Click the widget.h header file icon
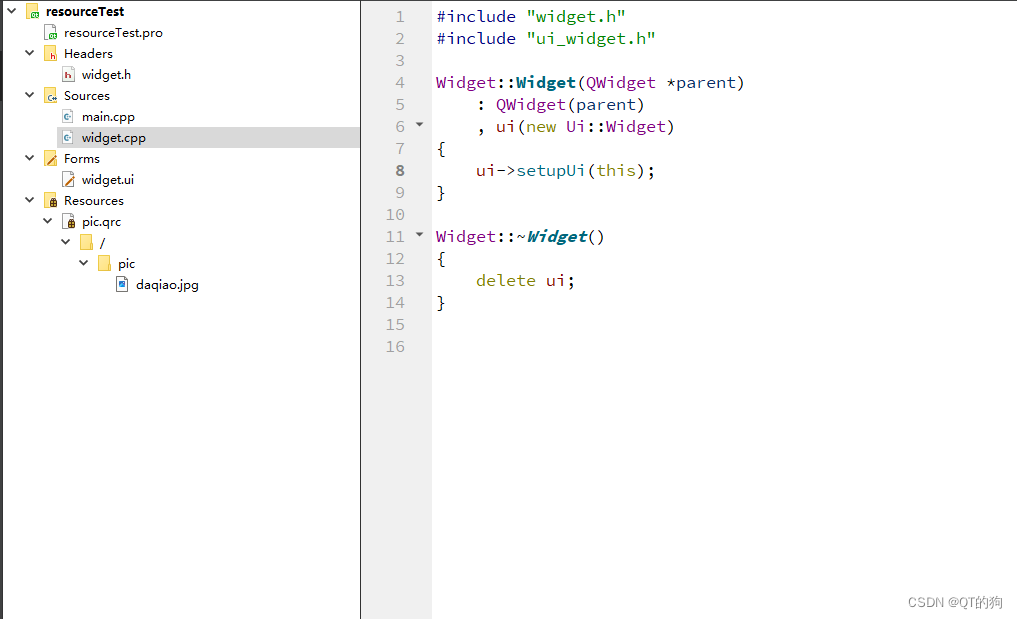 68,75
